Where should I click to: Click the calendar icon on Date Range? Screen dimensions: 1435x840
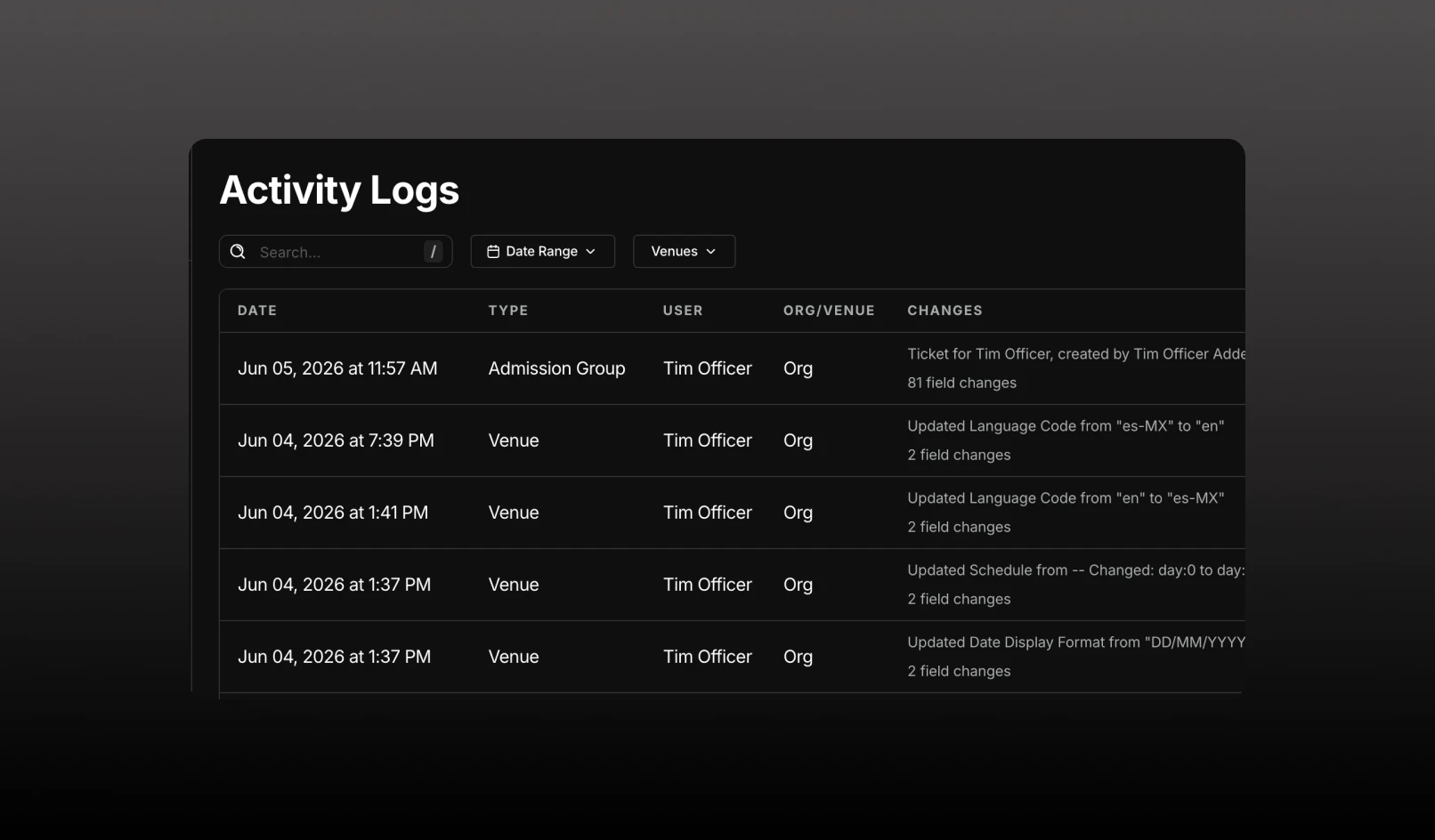coord(493,252)
